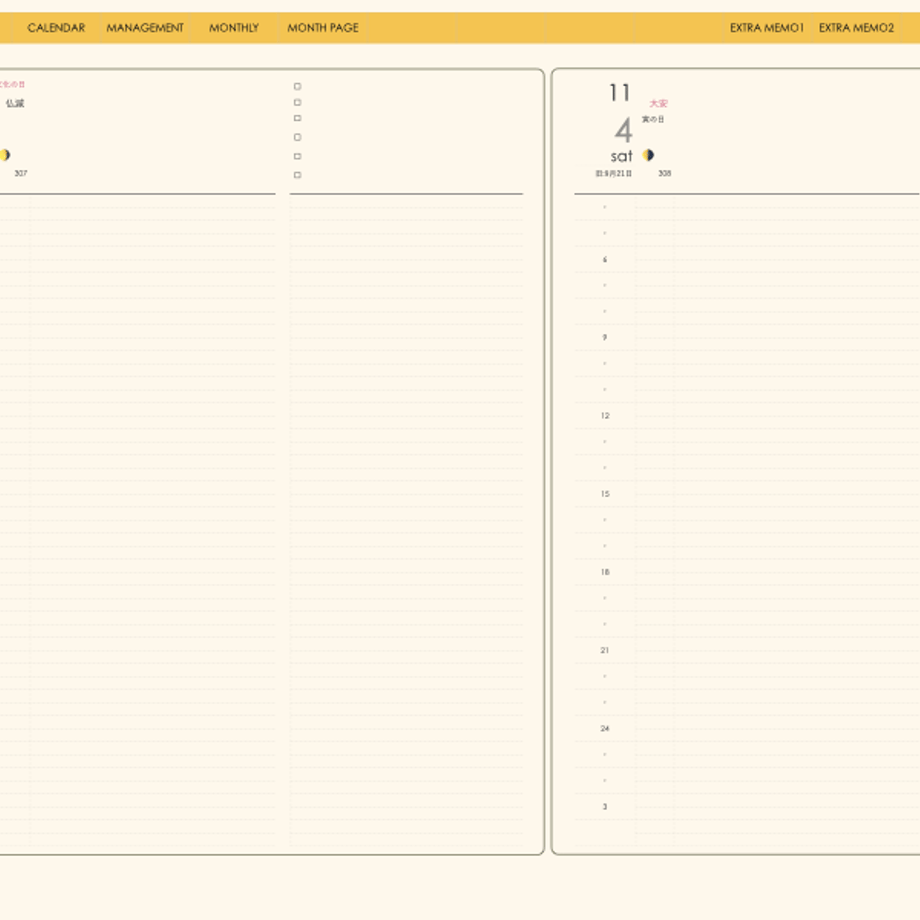Image resolution: width=920 pixels, height=920 pixels.
Task: Click the 12 hour marker on the timeline
Action: 605,415
